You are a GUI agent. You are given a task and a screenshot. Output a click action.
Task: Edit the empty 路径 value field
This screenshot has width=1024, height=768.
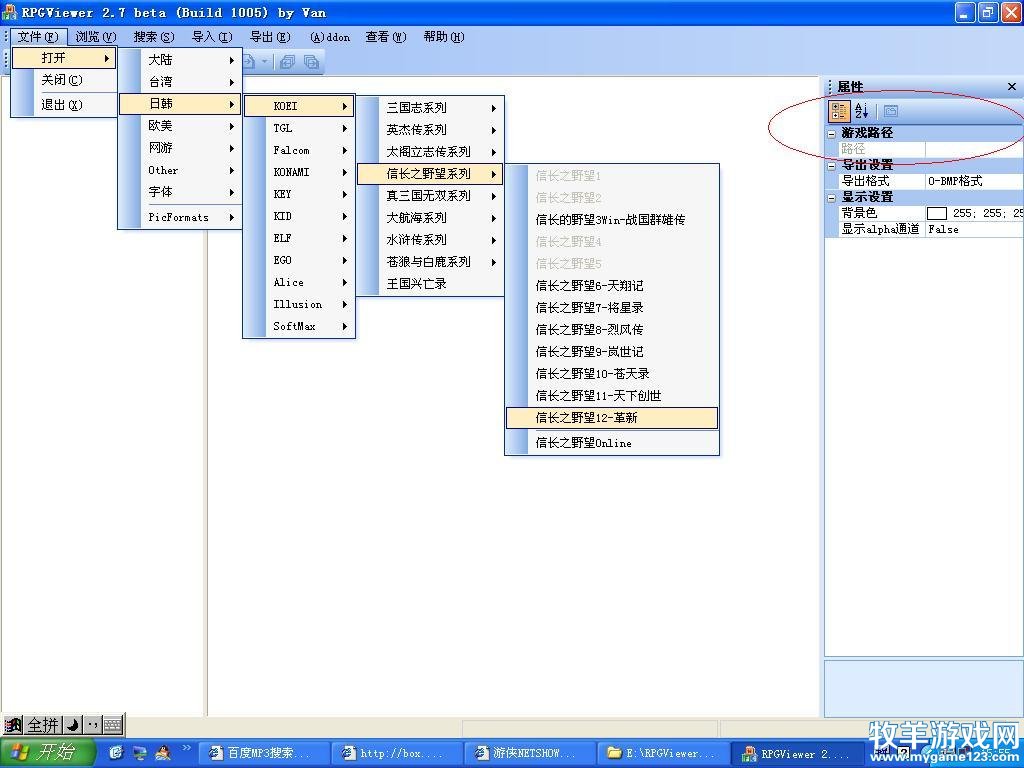tap(974, 150)
